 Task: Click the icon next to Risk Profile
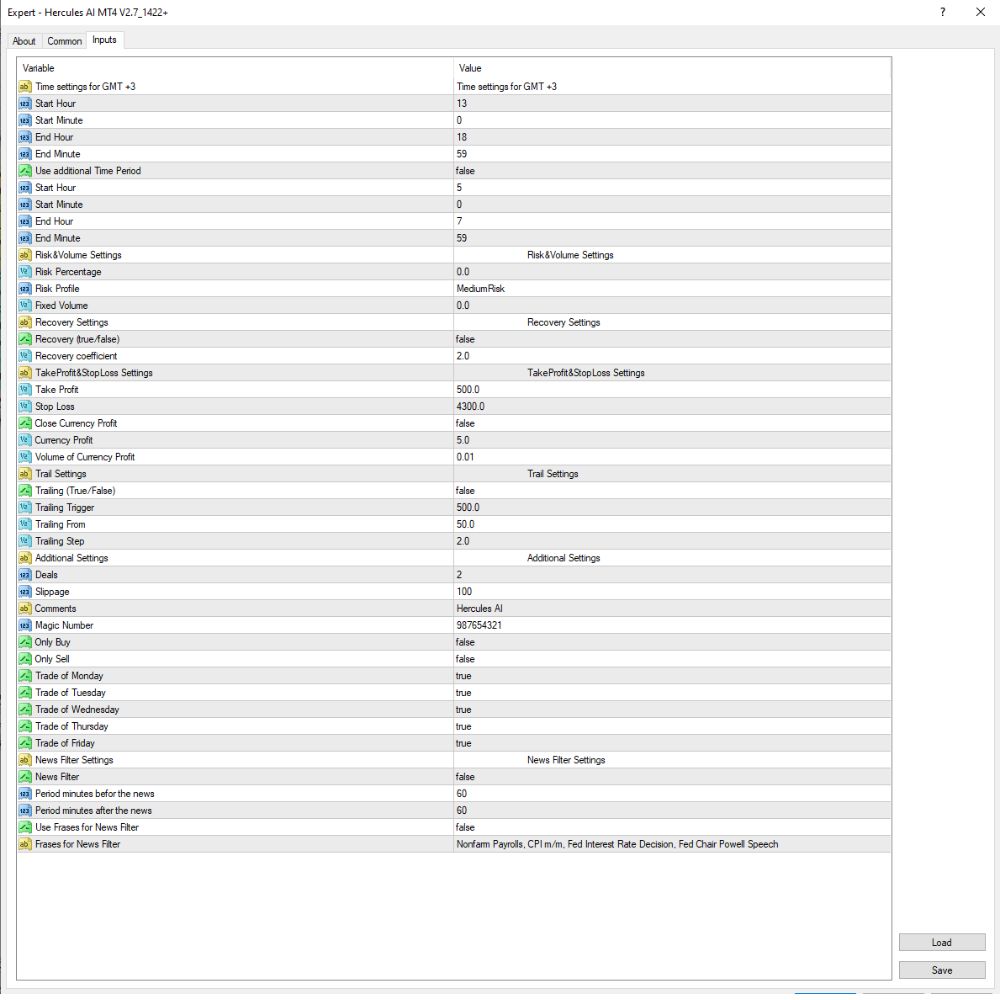click(25, 288)
